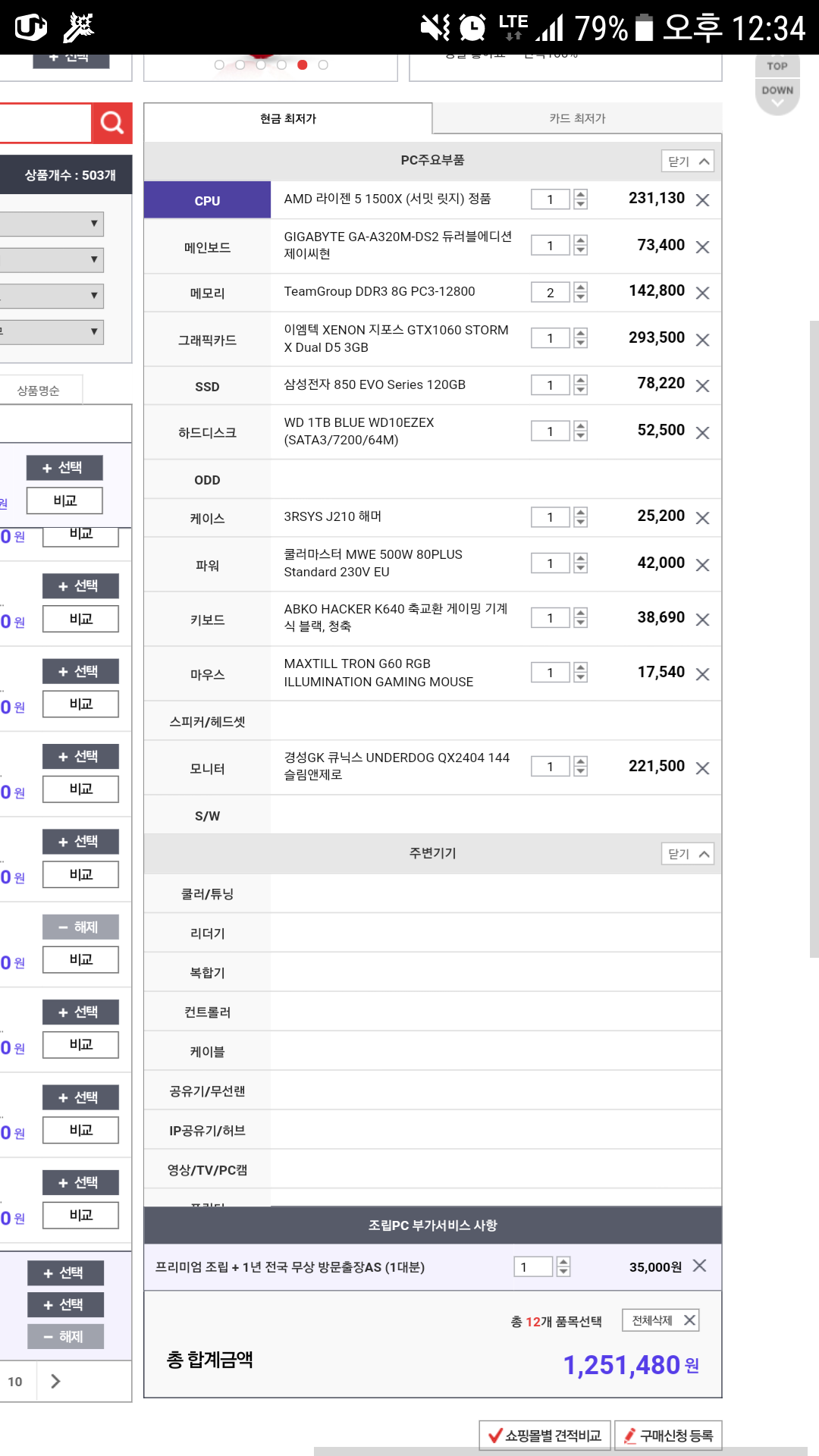
Task: Delete the GTX1060 graphics card row
Action: [x=702, y=340]
